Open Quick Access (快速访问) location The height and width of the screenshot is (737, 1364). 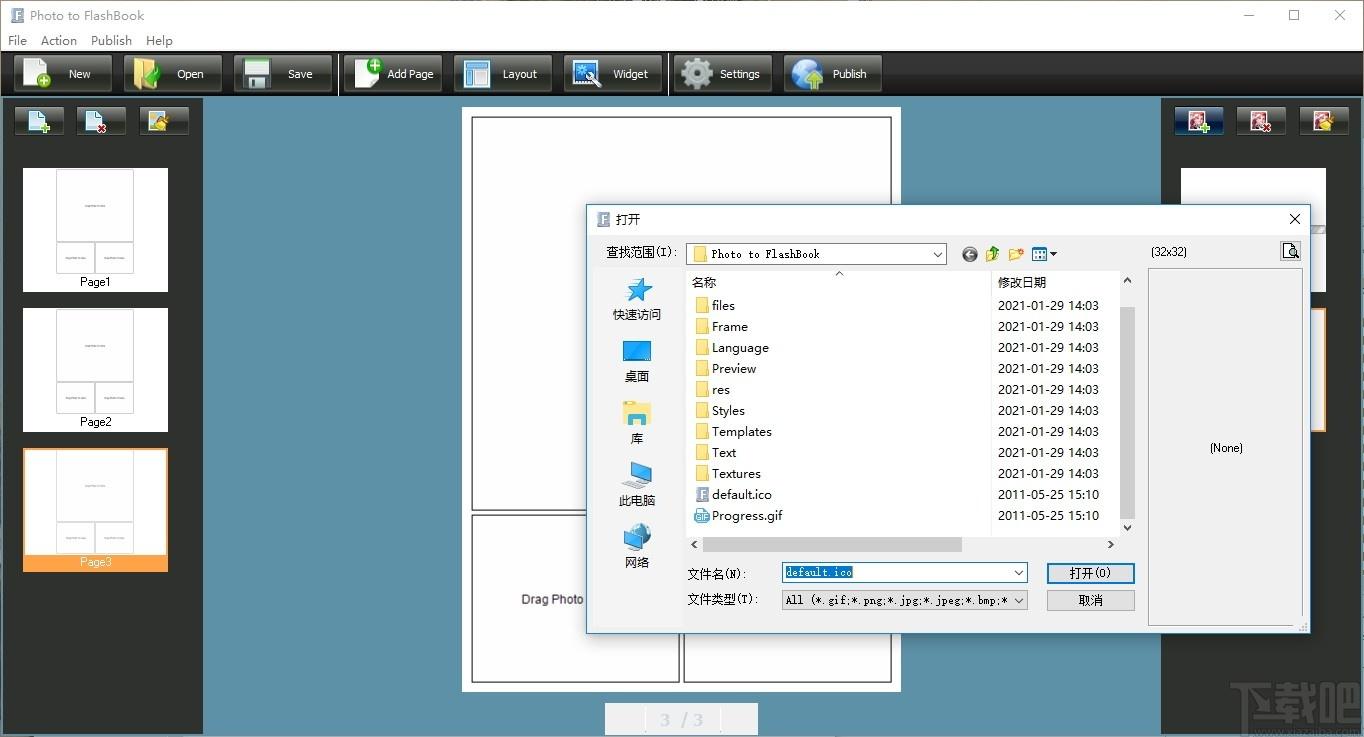637,299
